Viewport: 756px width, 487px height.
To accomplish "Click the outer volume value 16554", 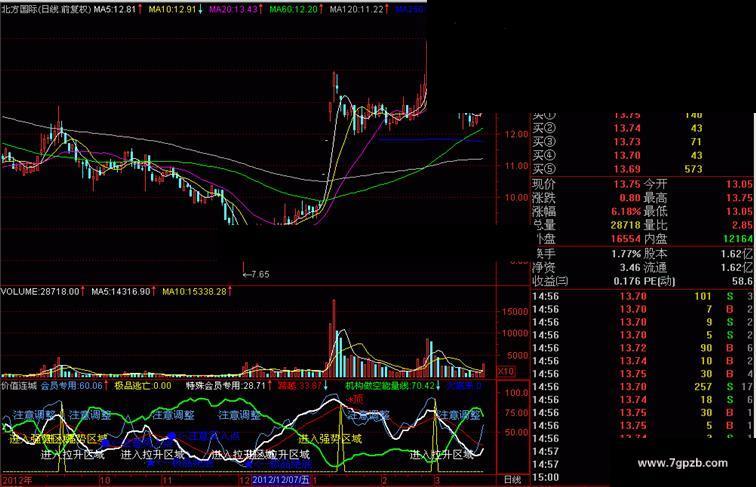I will [x=626, y=238].
